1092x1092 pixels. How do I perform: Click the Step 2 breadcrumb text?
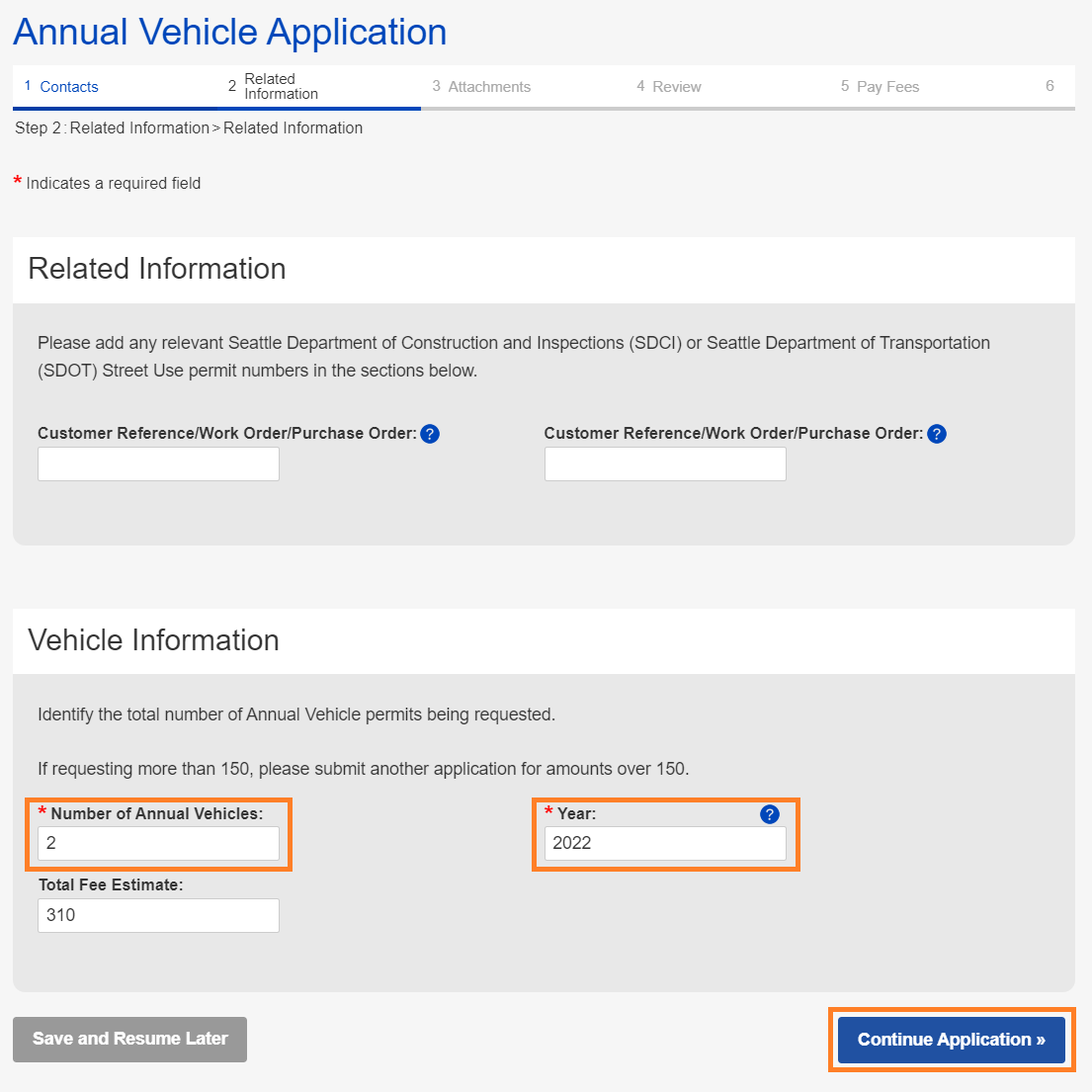tap(188, 128)
